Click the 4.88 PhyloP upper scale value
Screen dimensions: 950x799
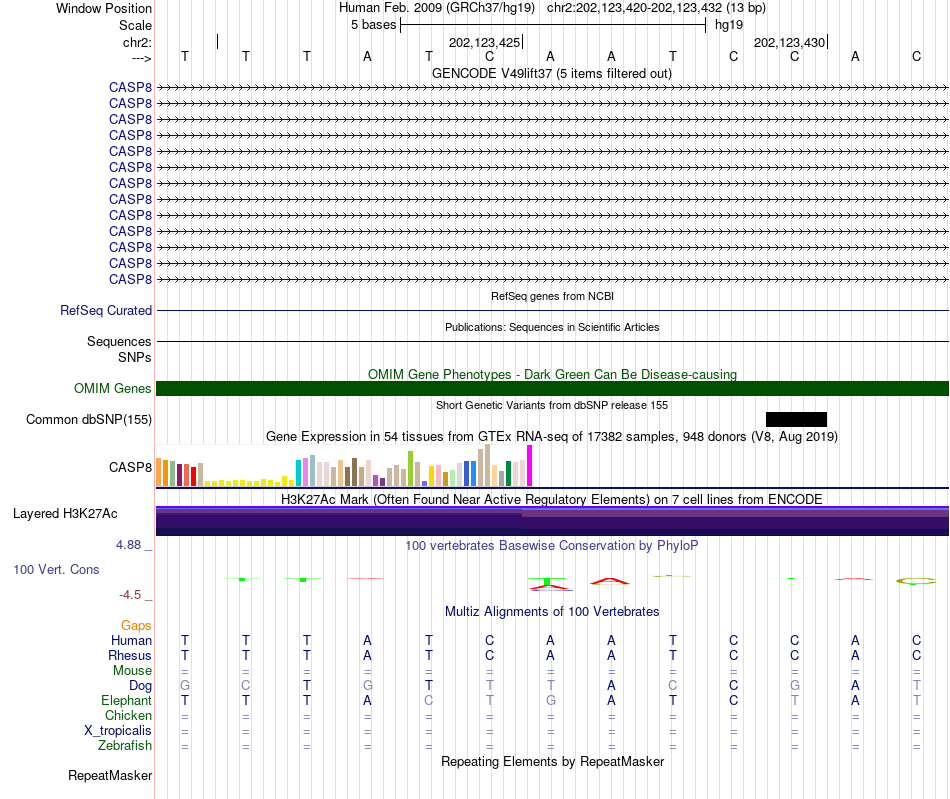128,545
